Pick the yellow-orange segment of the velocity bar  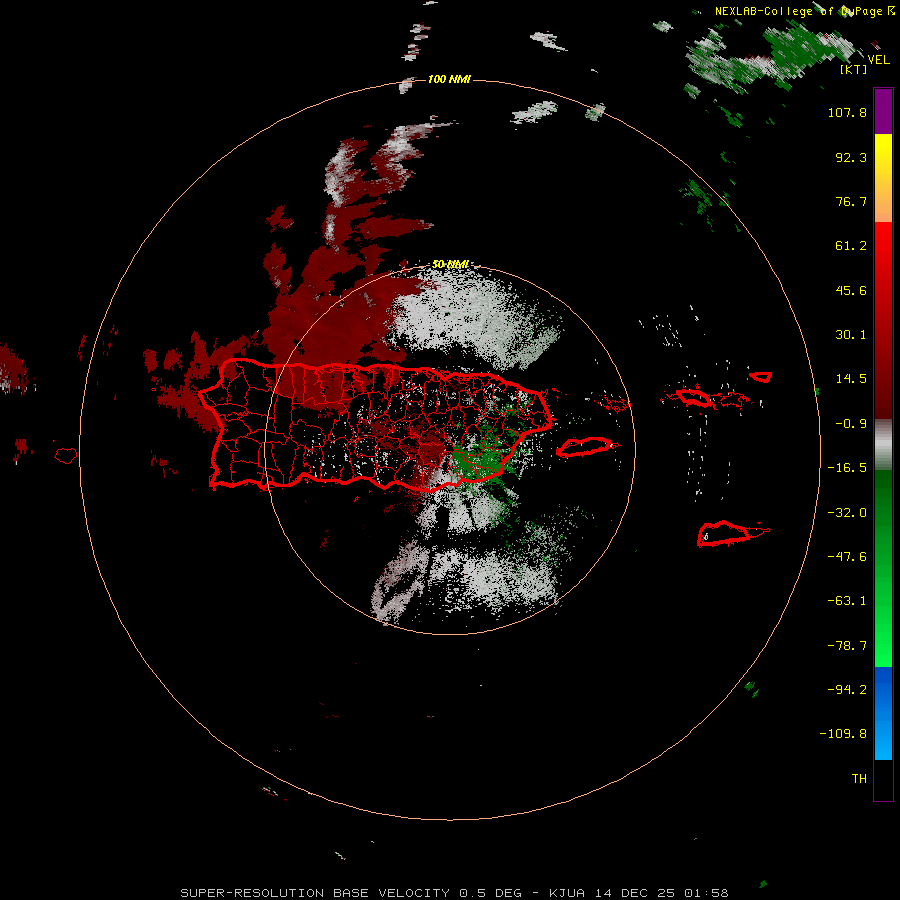click(883, 178)
